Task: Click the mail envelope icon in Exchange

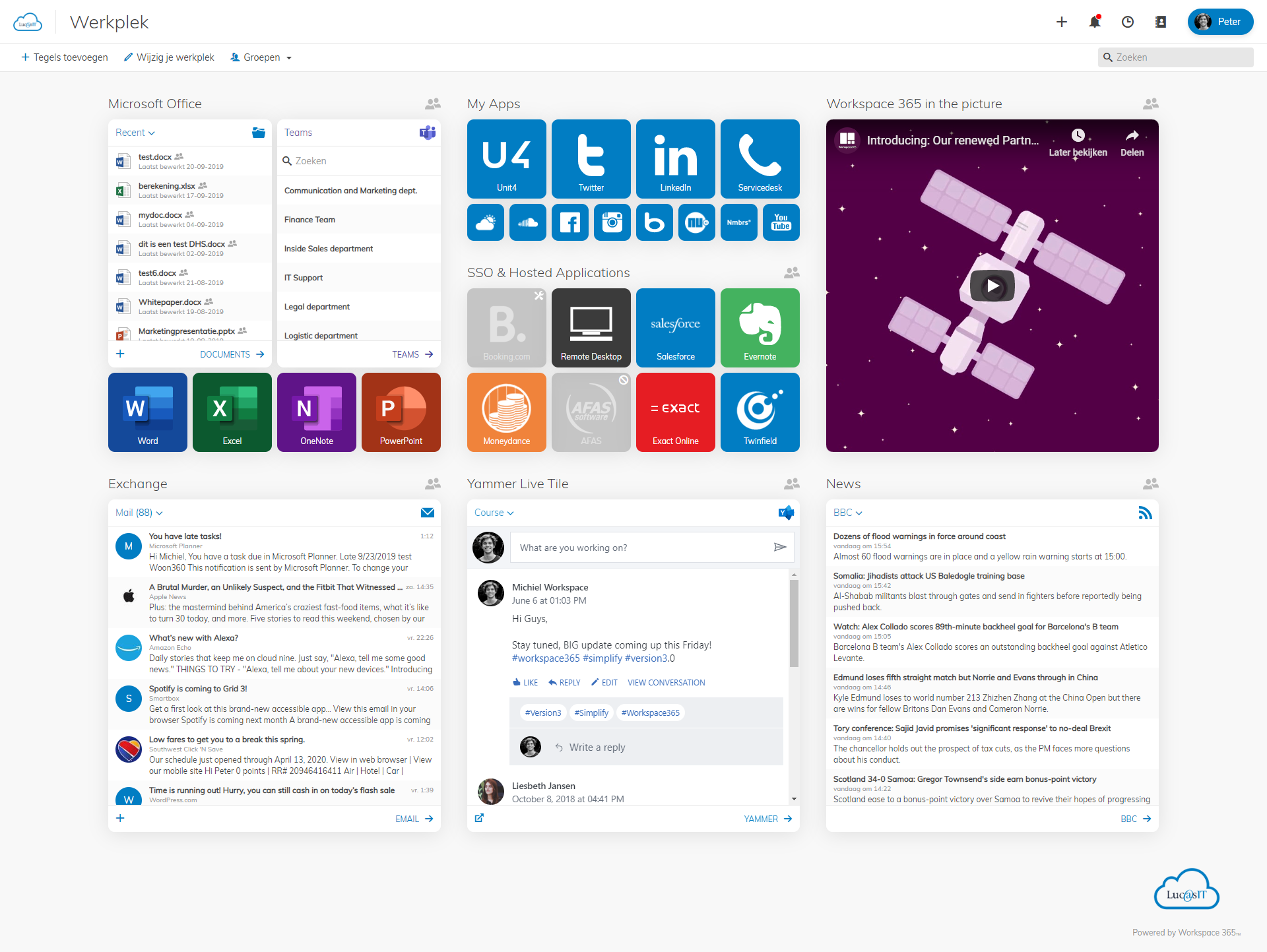Action: coord(428,513)
